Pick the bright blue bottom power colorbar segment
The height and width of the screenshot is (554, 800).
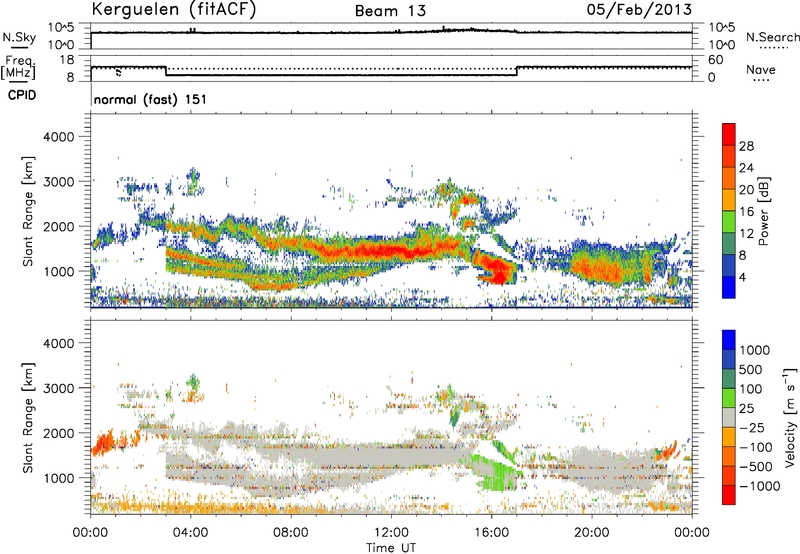click(x=729, y=287)
